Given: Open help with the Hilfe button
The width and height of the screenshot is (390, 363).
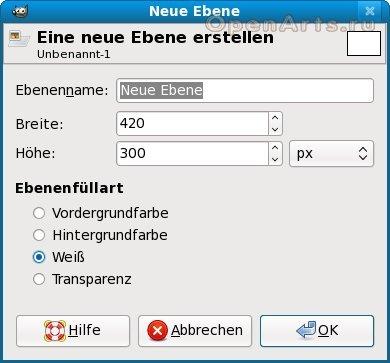Looking at the screenshot, I should pos(73,331).
